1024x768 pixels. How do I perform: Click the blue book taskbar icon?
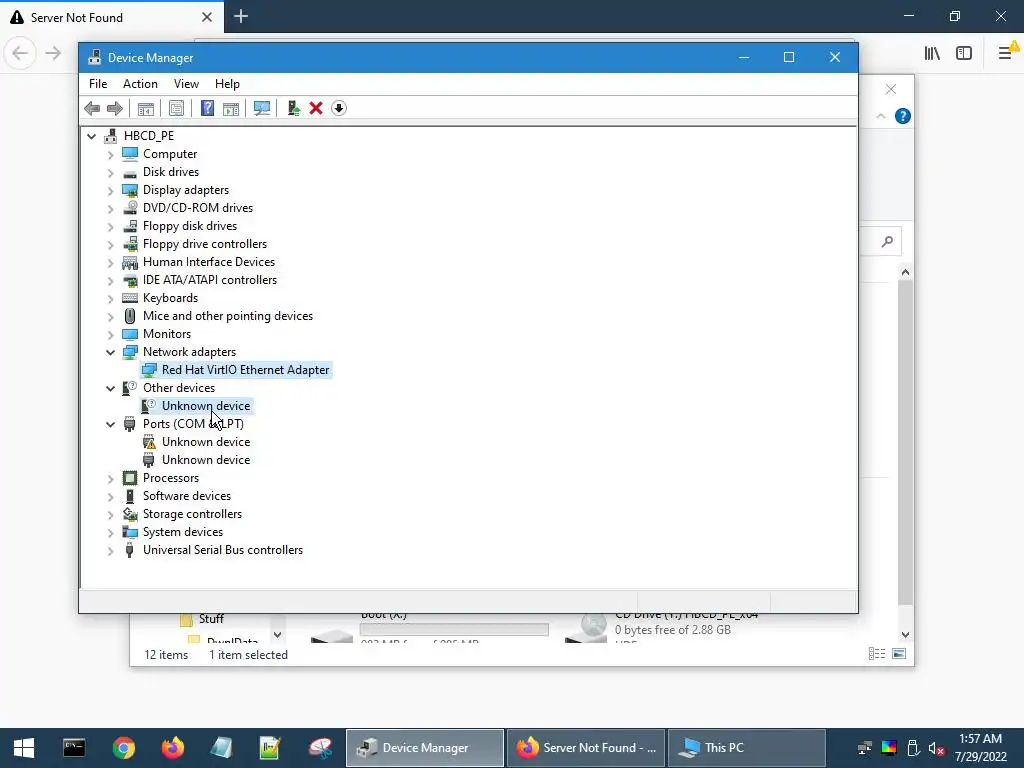tap(221, 748)
